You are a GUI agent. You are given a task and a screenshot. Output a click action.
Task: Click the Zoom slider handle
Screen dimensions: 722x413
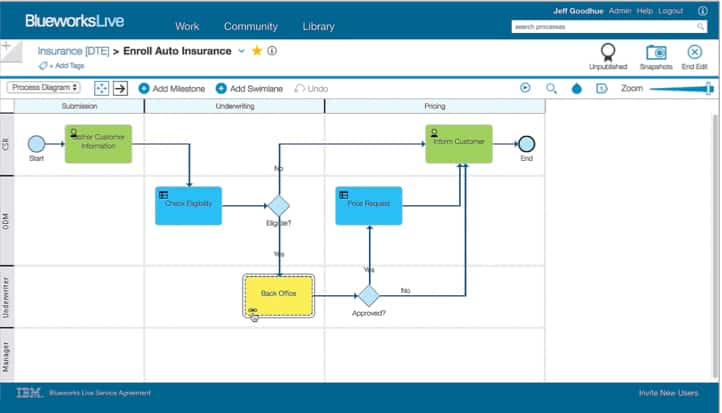pyautogui.click(x=709, y=88)
